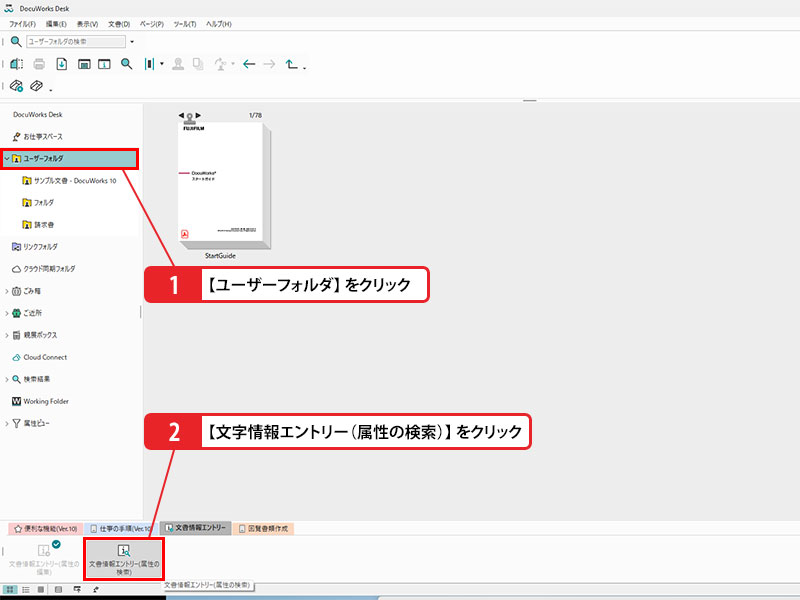Click the thumbnail window toolbar icon

pos(84,64)
